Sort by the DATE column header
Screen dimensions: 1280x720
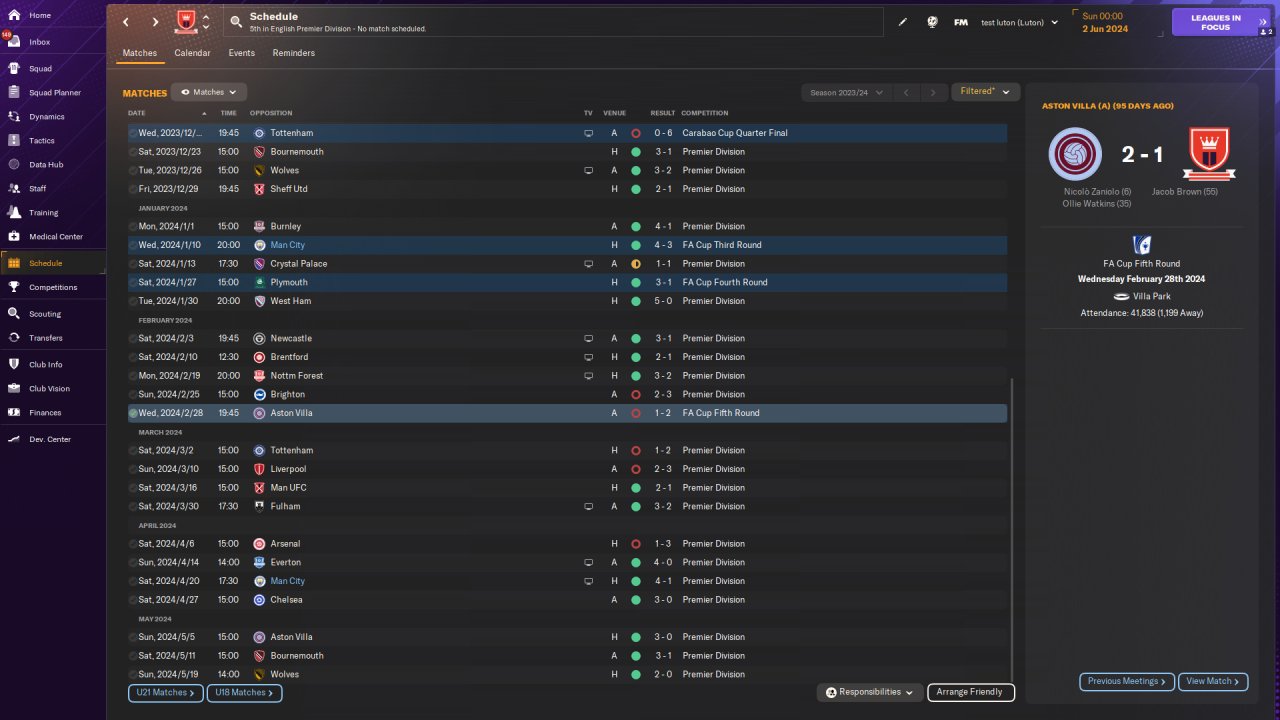[x=137, y=113]
